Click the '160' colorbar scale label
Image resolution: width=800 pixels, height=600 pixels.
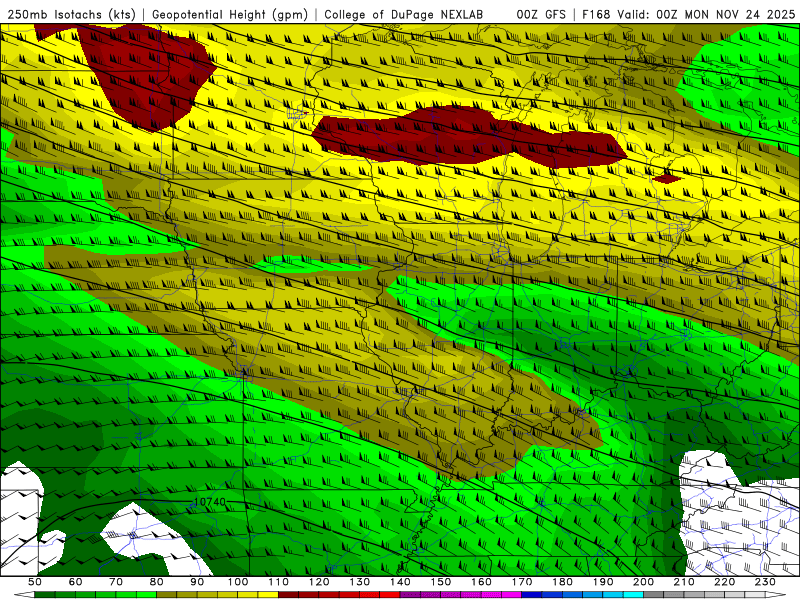point(481,582)
